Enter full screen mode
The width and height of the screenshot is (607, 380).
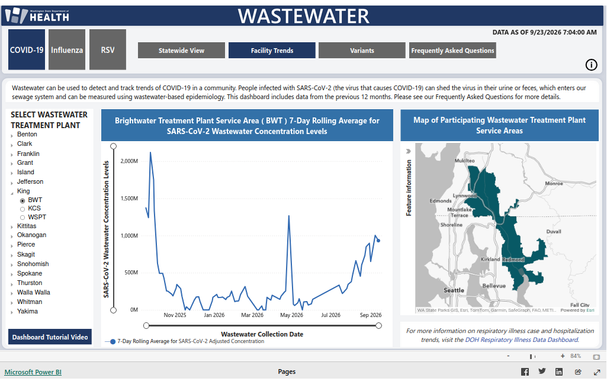click(597, 372)
